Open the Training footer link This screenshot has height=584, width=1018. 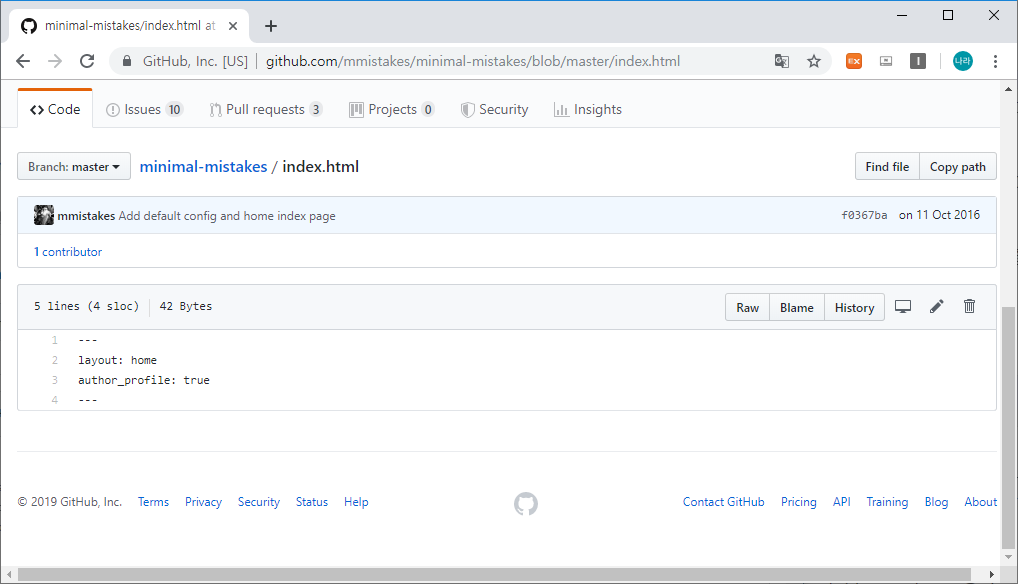coord(887,502)
